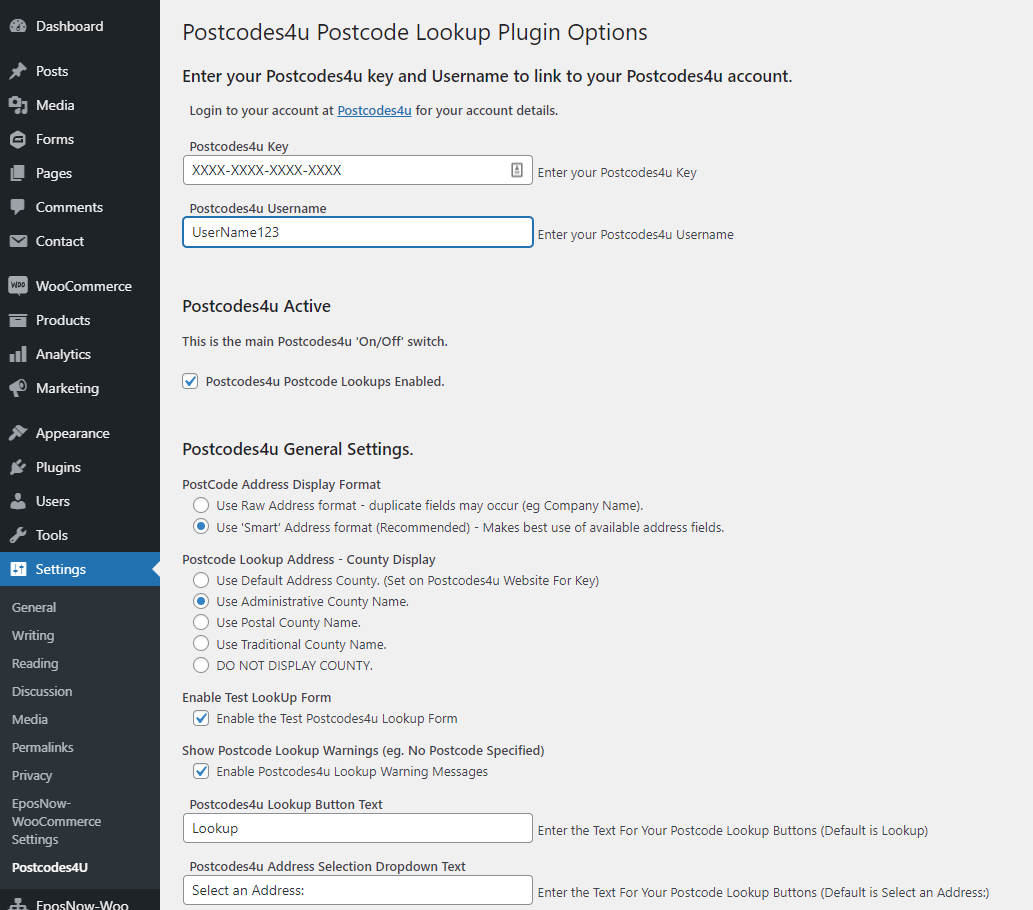Open EposNow-WooCommerce Settings submenu
The image size is (1033, 910).
(x=57, y=821)
